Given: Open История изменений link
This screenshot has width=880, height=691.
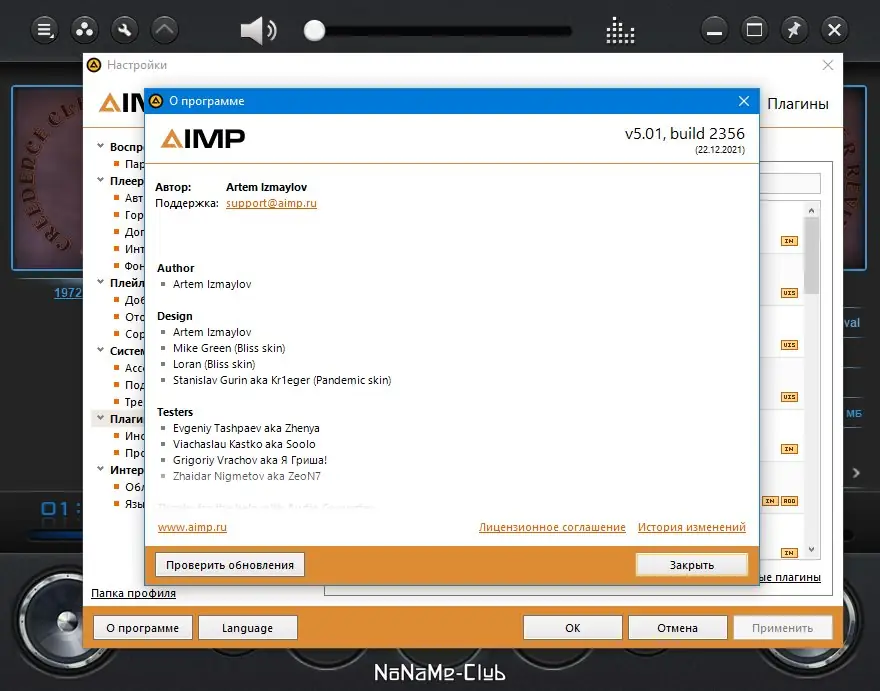Looking at the screenshot, I should (x=691, y=527).
